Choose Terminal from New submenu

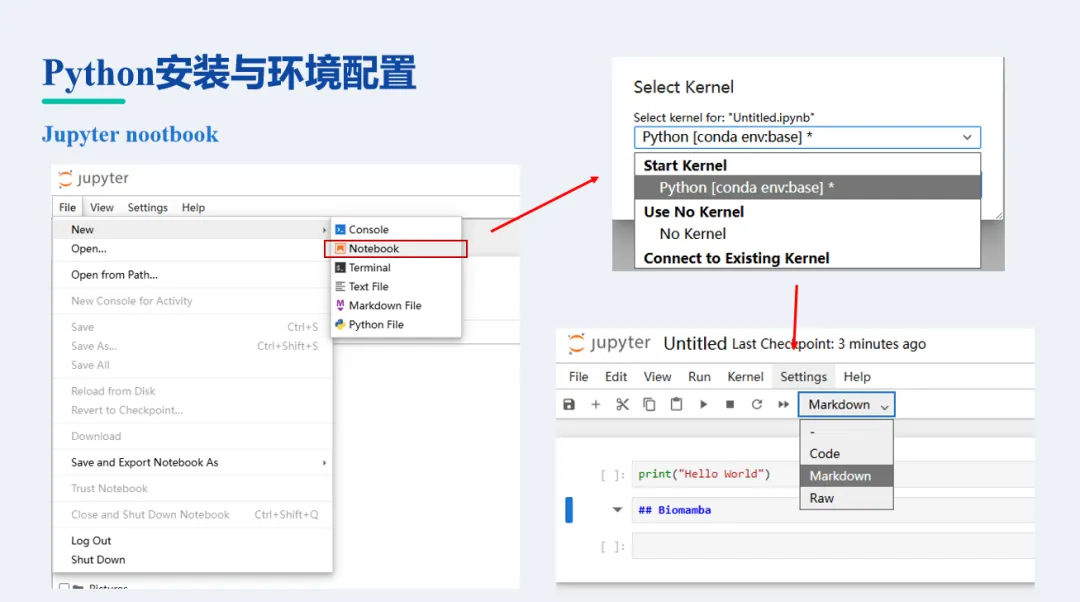pos(396,267)
